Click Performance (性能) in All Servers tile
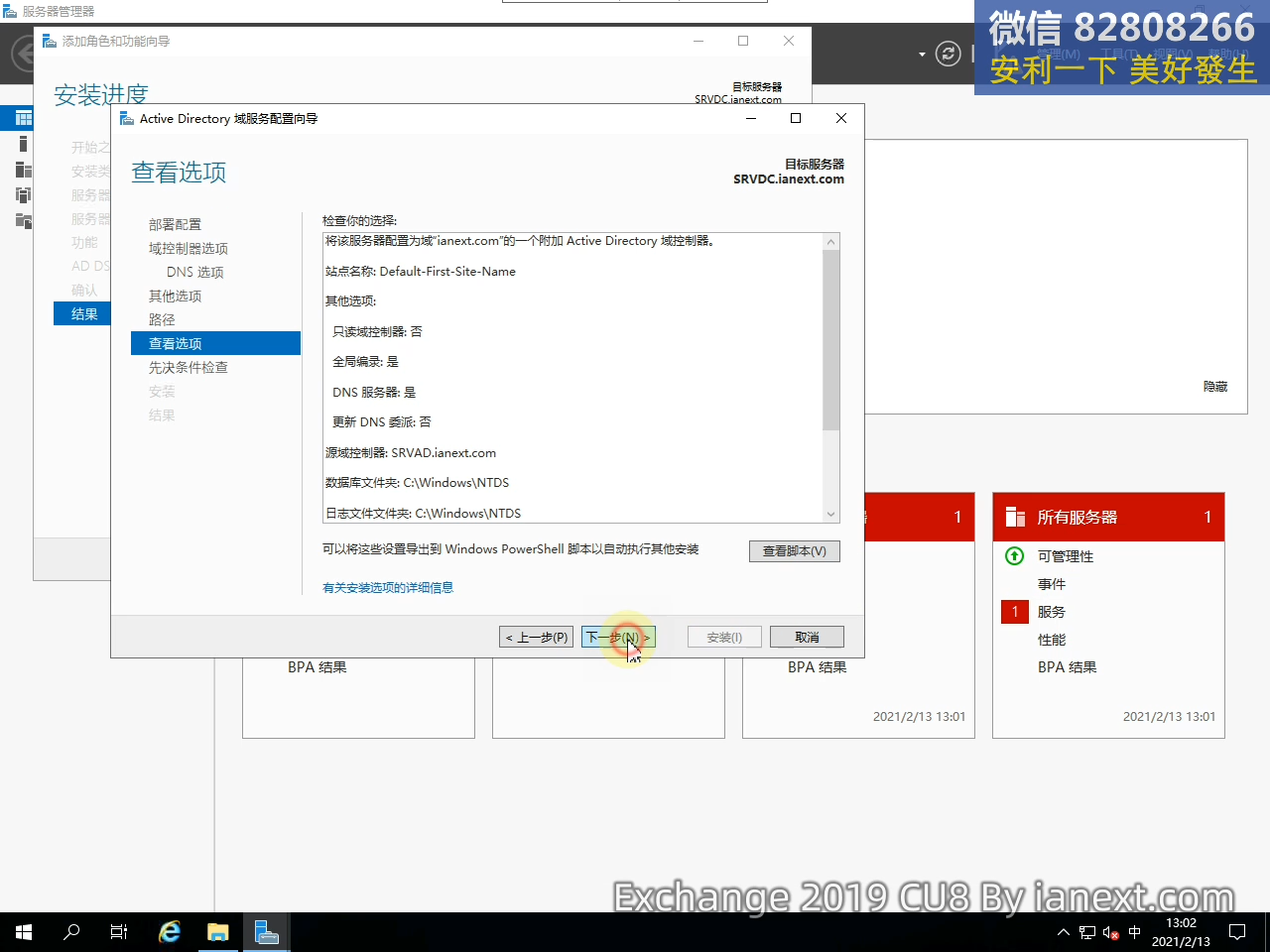The image size is (1270, 952). (x=1052, y=640)
